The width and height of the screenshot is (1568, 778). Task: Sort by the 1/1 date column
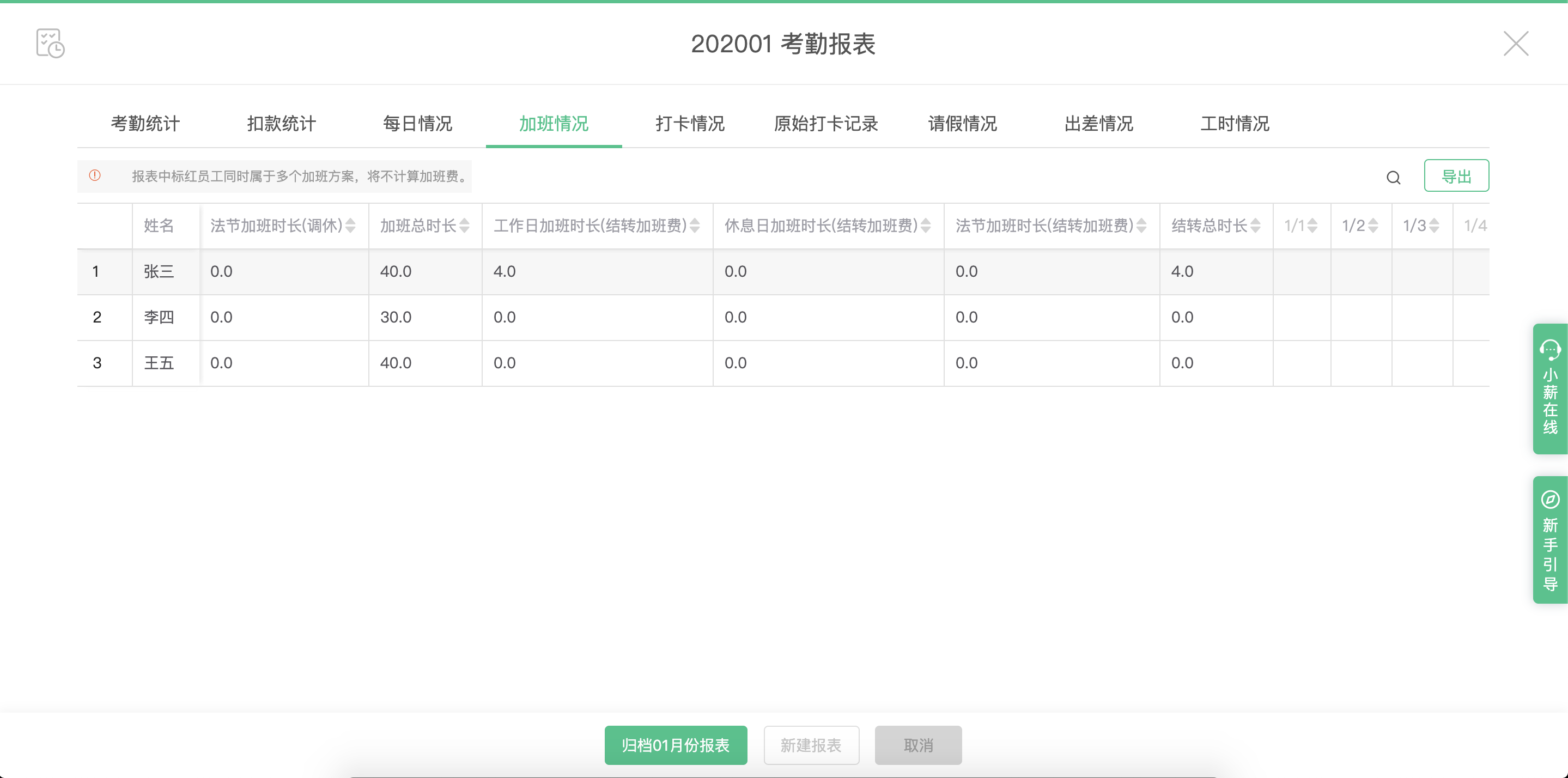[x=1312, y=226]
